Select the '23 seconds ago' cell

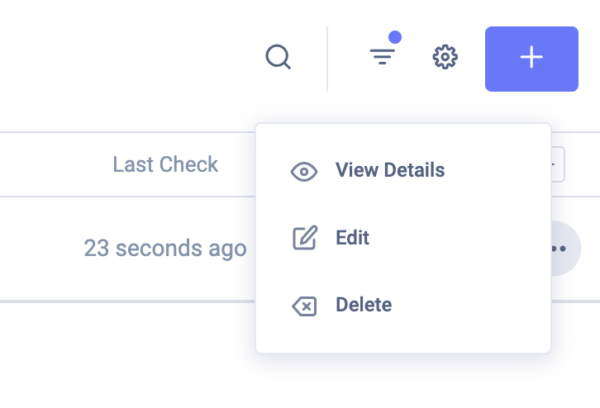pos(165,248)
